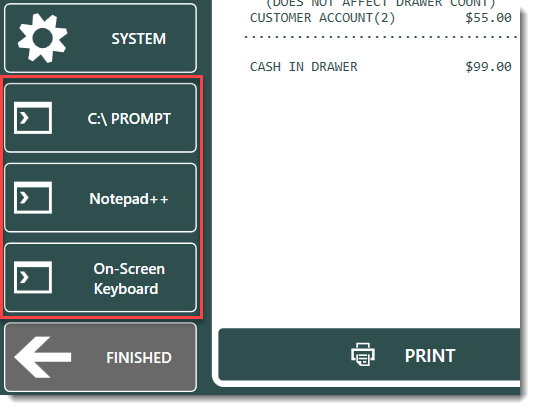The height and width of the screenshot is (410, 535).
Task: Launch the C:\ PROMPT terminal icon
Action: pos(33,118)
